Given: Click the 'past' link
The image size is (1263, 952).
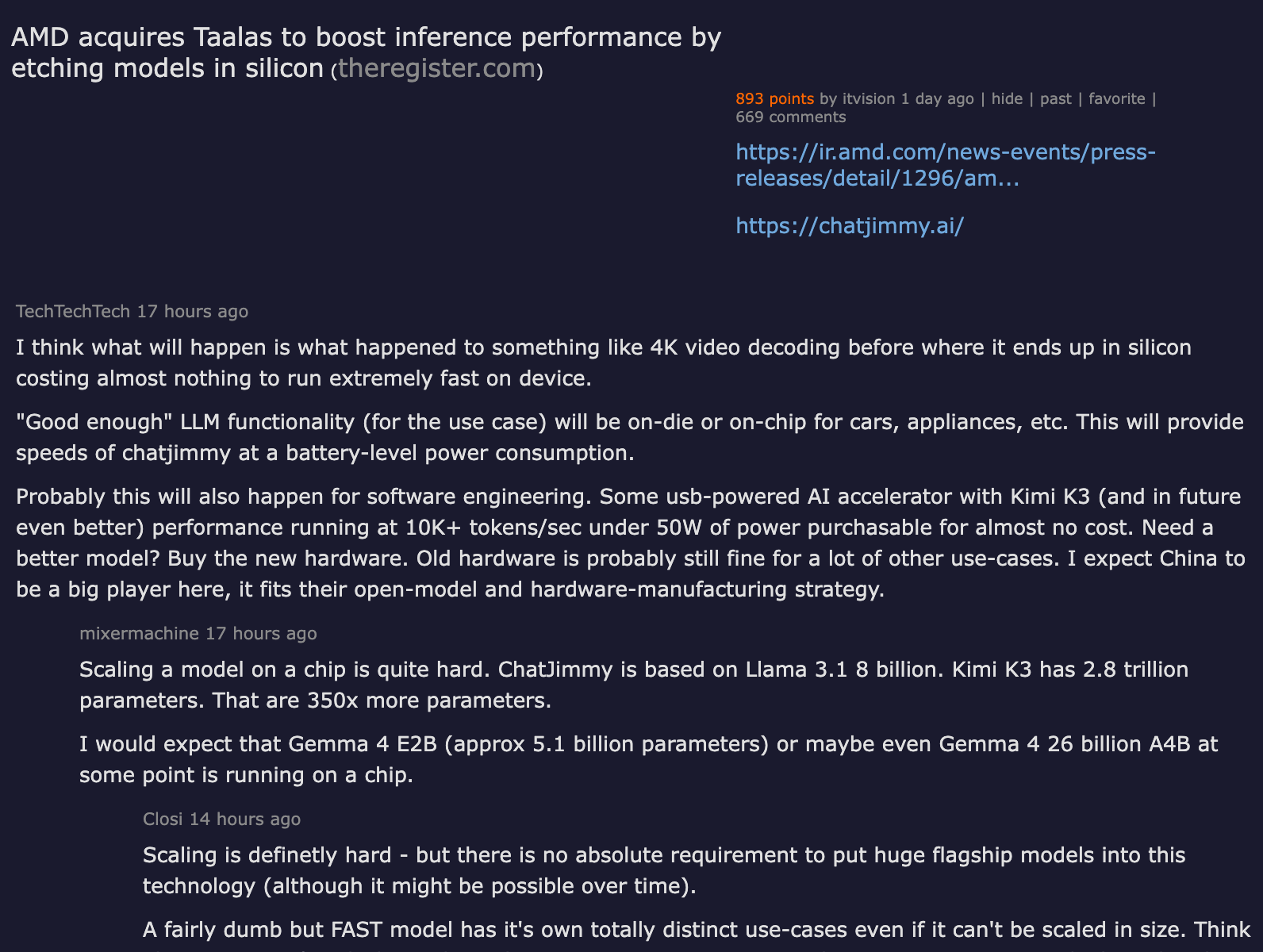Looking at the screenshot, I should click(x=1056, y=98).
